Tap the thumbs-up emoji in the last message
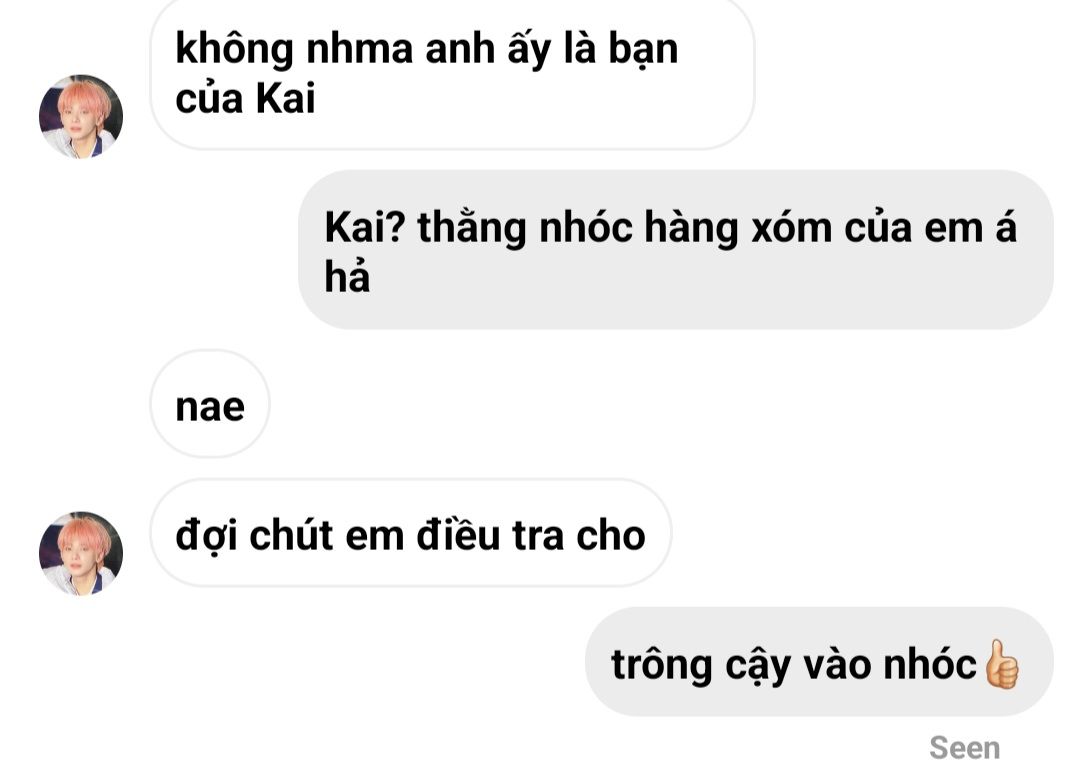 coord(1001,664)
